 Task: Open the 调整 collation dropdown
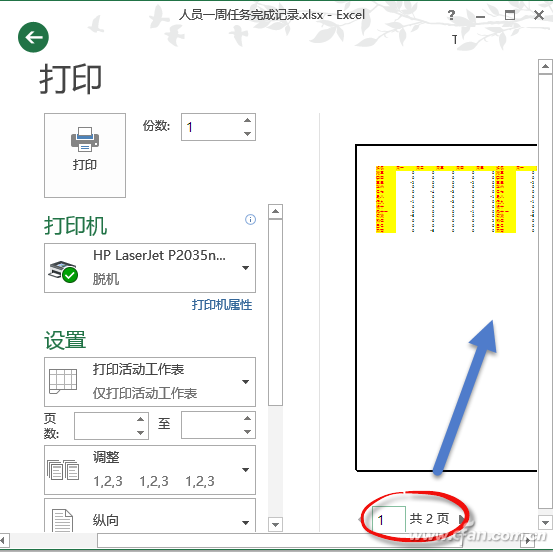tap(150, 470)
